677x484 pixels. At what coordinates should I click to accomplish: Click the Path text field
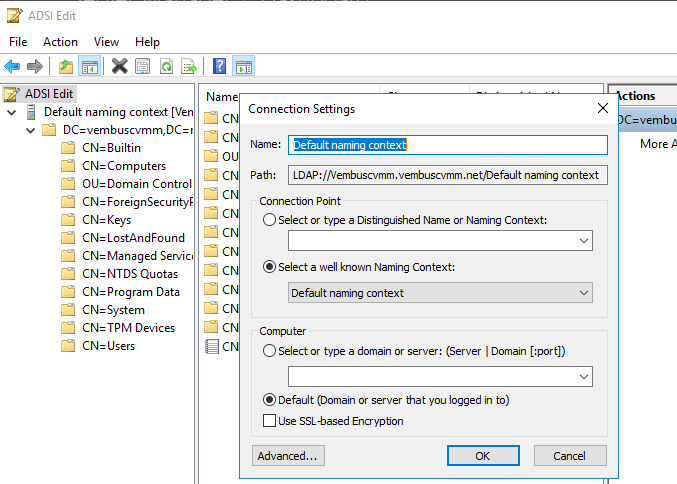click(448, 175)
